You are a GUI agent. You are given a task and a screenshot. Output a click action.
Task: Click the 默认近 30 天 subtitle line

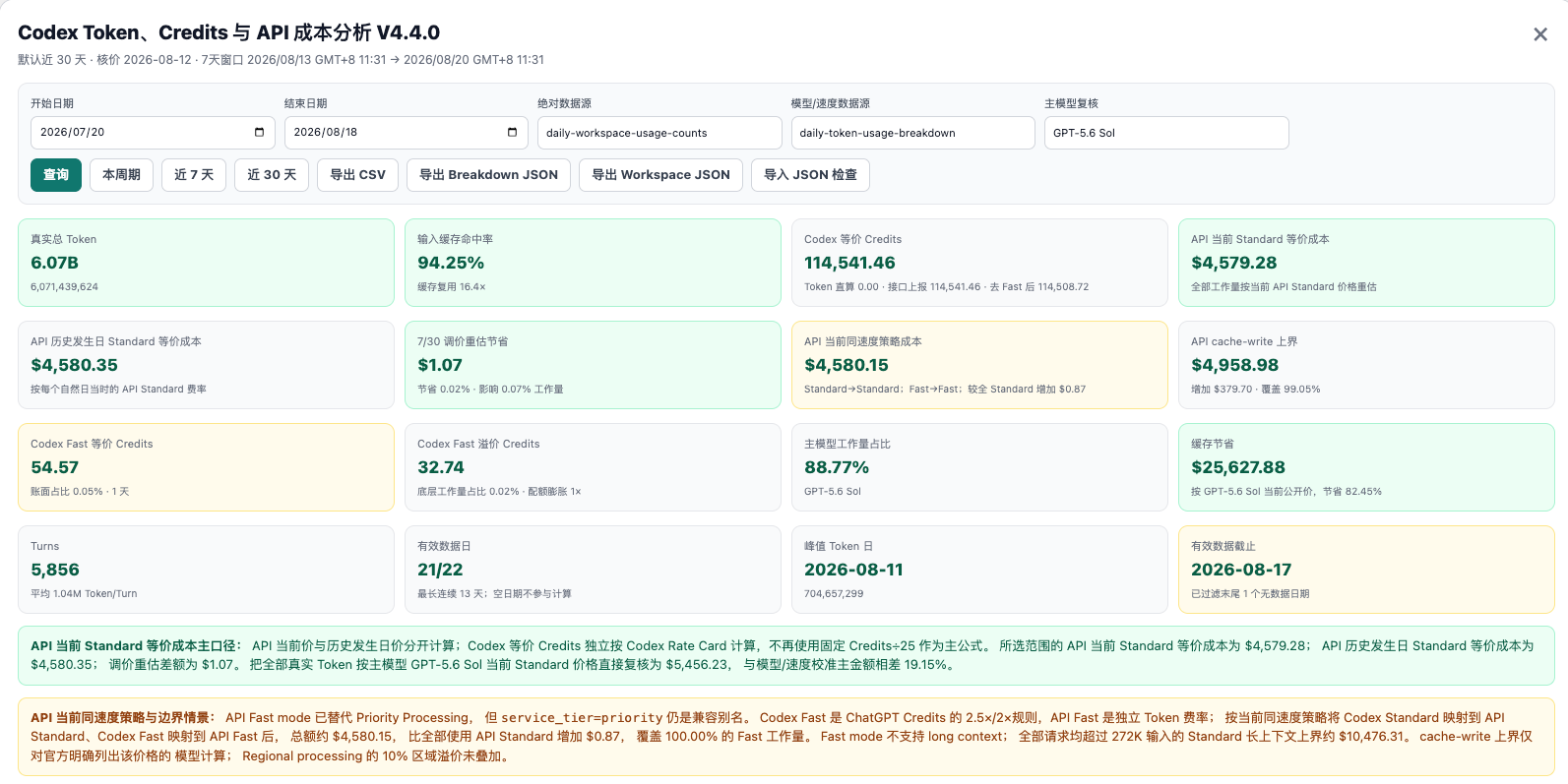(x=281, y=60)
